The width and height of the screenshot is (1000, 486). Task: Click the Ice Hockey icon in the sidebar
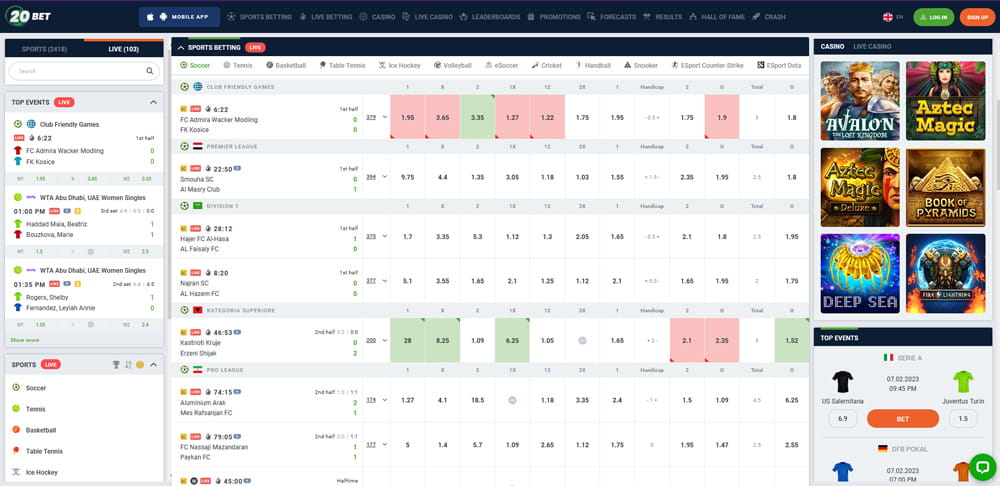16,472
